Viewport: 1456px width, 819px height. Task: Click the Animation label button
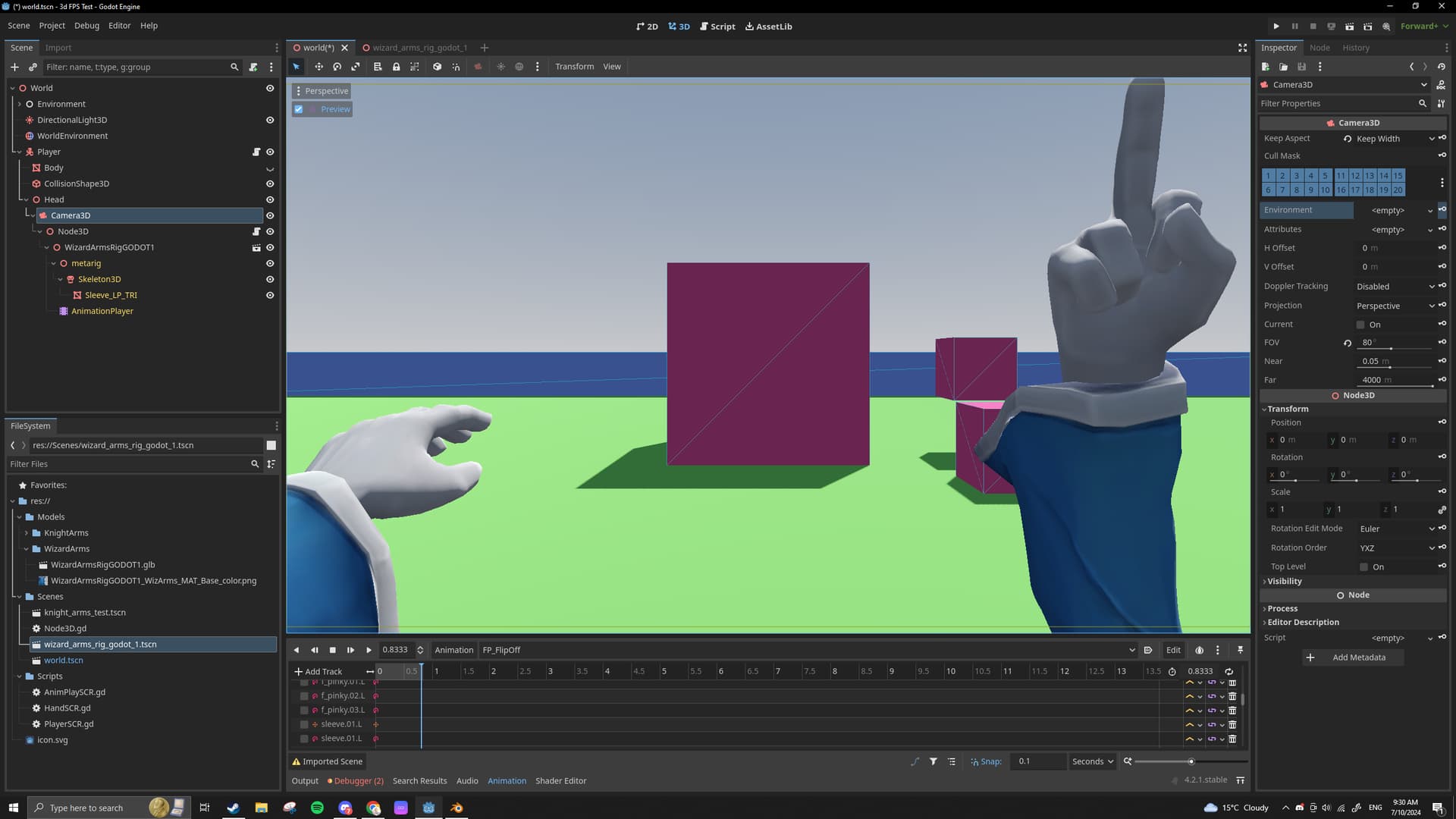click(x=453, y=650)
